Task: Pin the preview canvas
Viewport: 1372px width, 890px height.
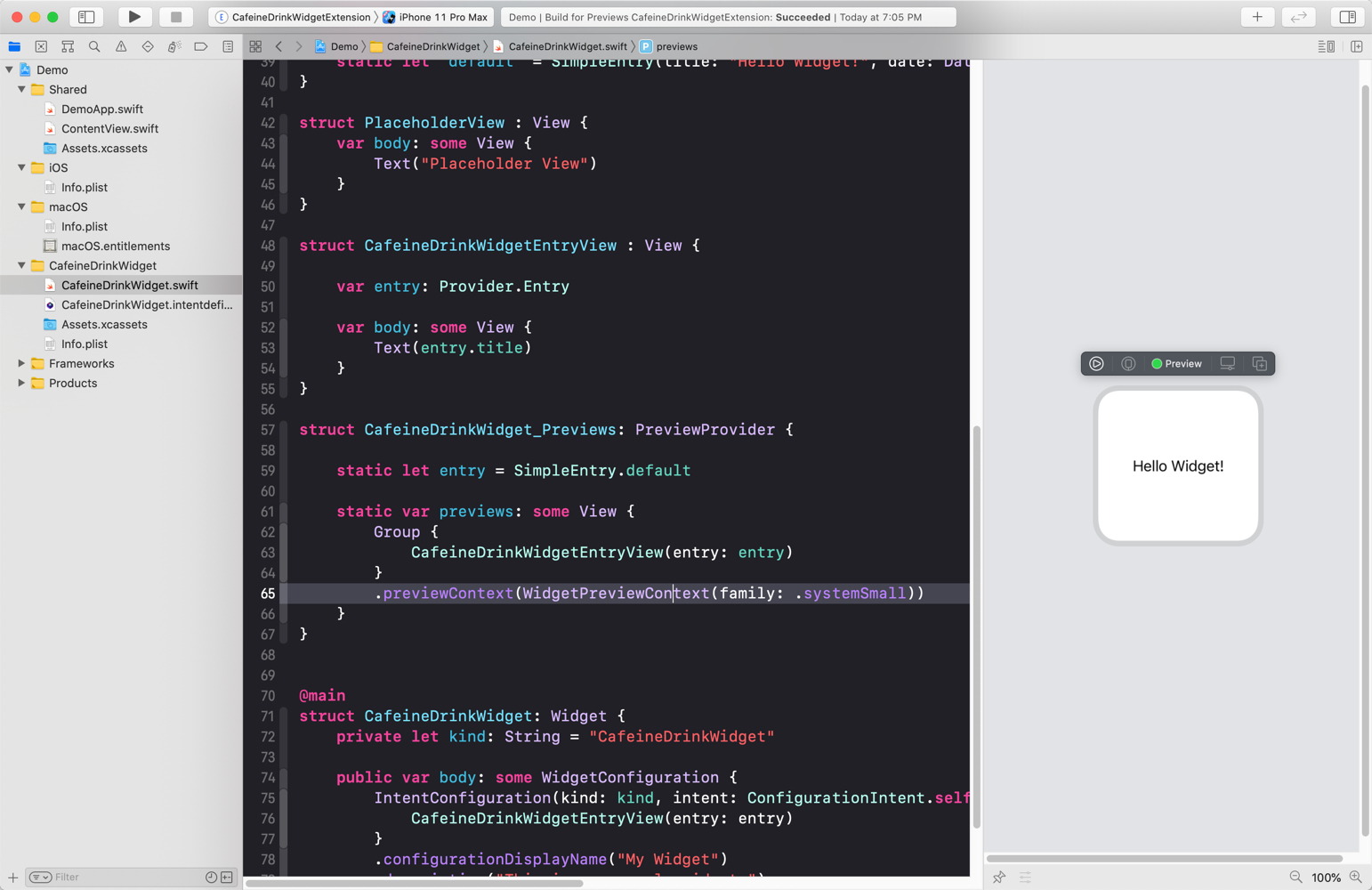Action: (x=999, y=877)
